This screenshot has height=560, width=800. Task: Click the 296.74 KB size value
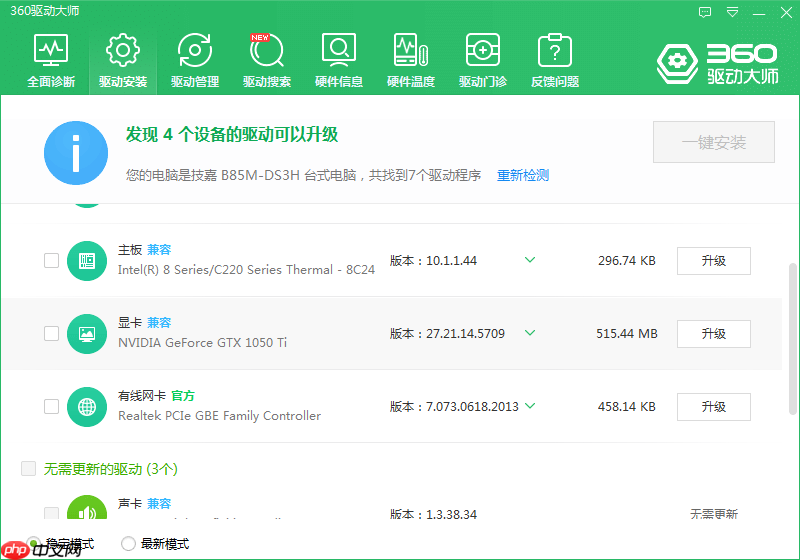(627, 261)
